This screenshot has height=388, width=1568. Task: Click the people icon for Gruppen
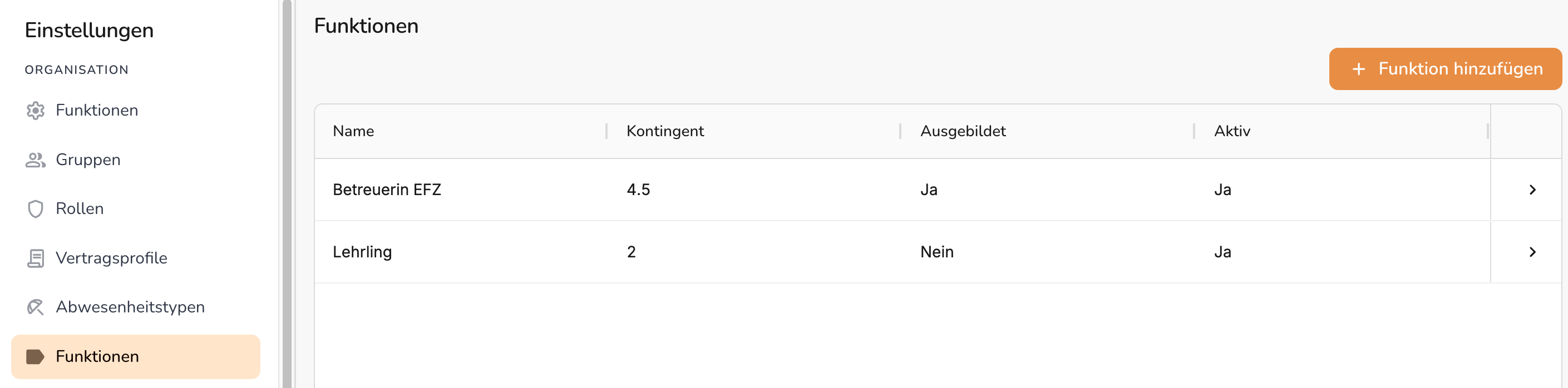click(35, 160)
